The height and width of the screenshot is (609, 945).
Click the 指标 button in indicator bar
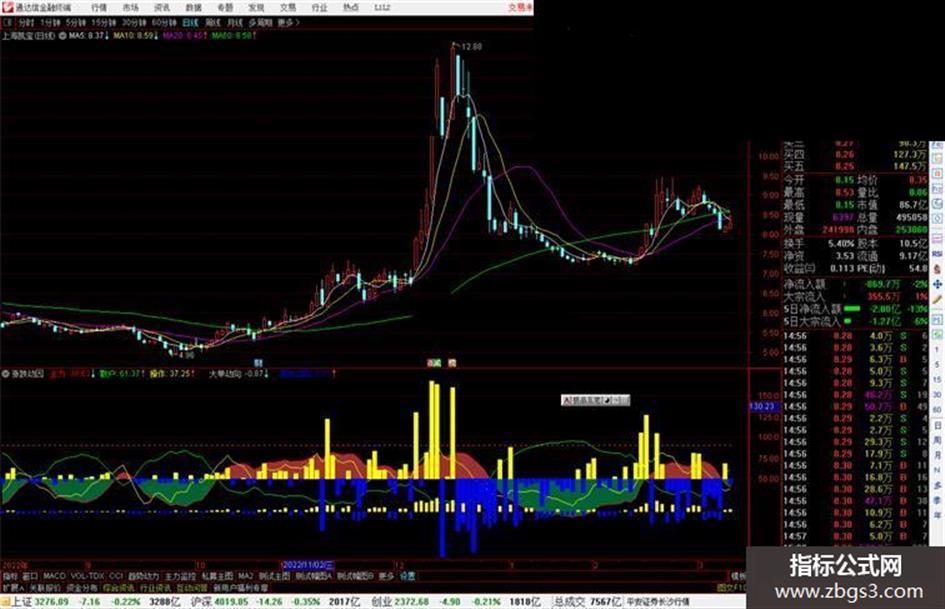click(x=10, y=576)
